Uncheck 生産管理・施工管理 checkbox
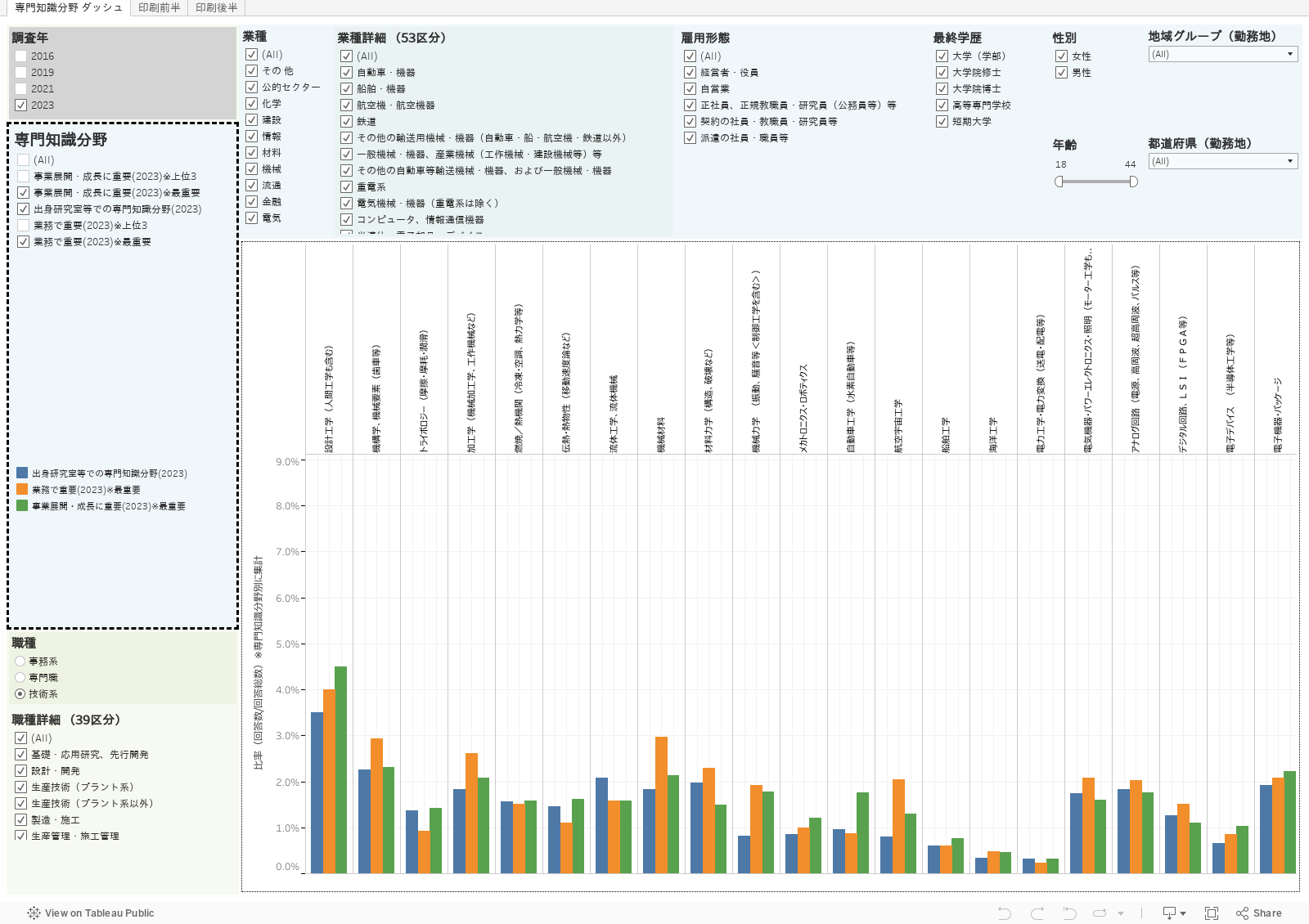1309x924 pixels. 21,837
